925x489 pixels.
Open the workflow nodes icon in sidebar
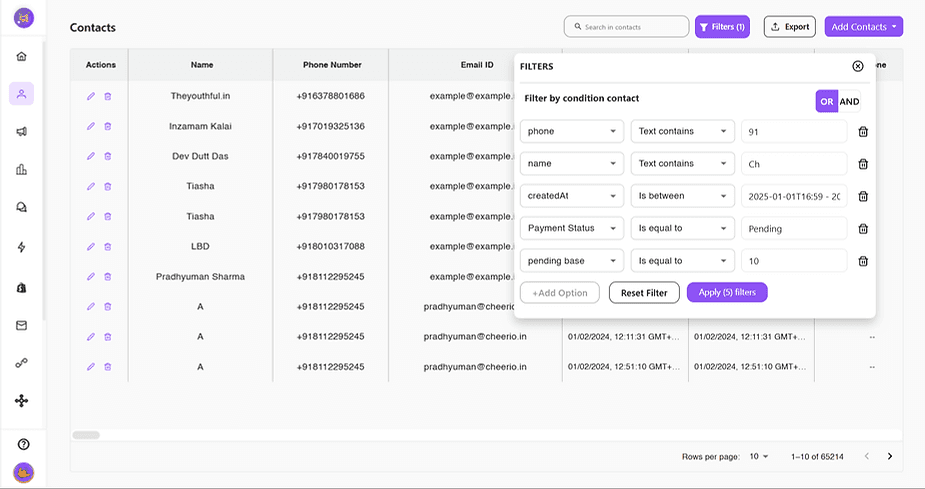(21, 401)
